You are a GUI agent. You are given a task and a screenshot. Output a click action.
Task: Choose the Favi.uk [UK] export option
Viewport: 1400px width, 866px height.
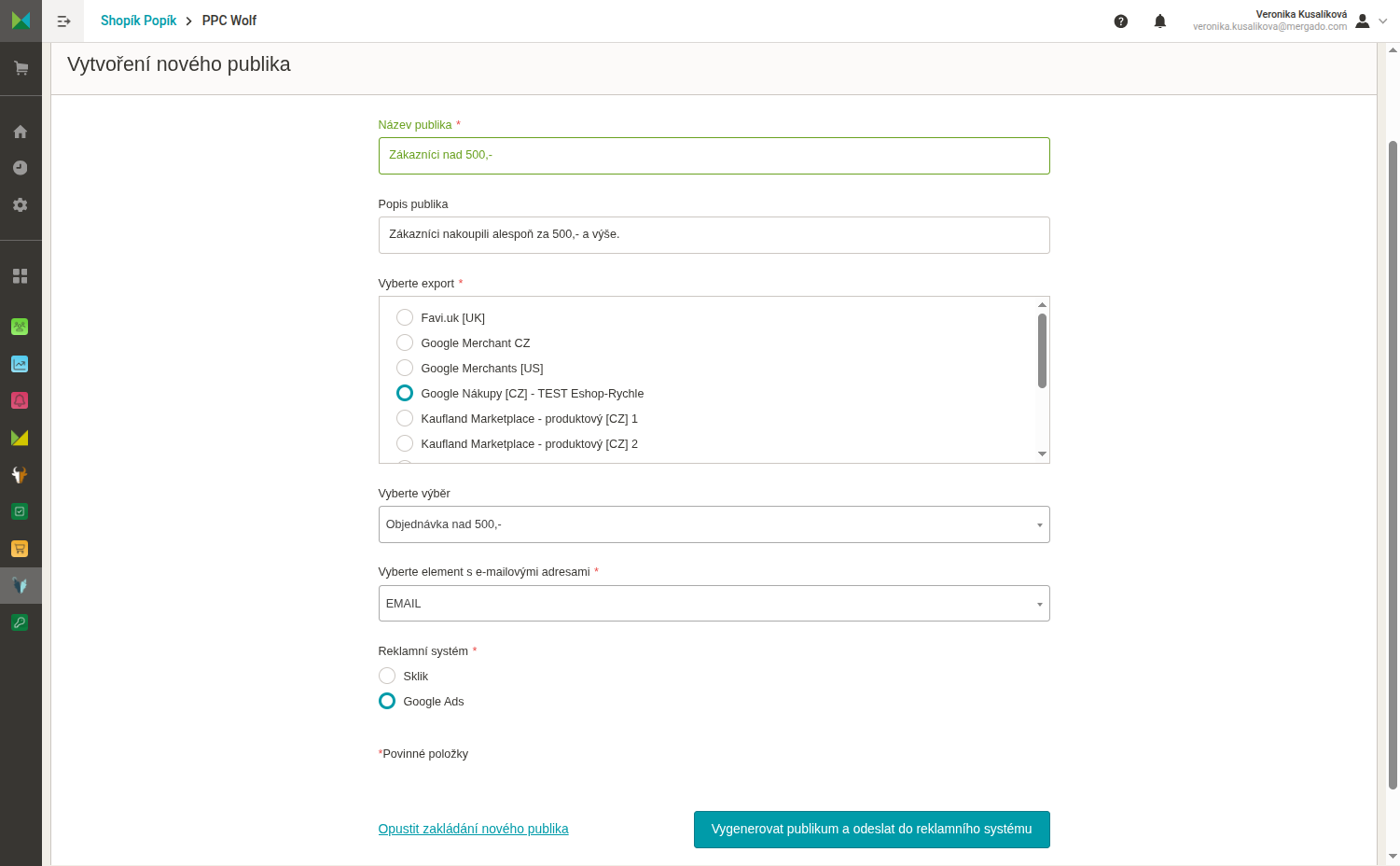441,317
